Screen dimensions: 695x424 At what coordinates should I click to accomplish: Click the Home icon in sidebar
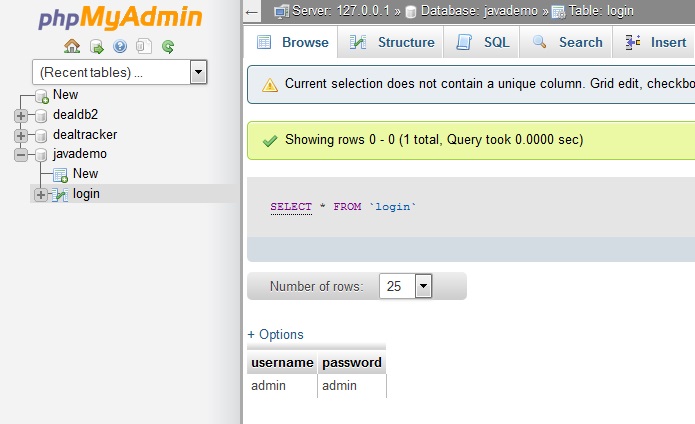coord(72,46)
